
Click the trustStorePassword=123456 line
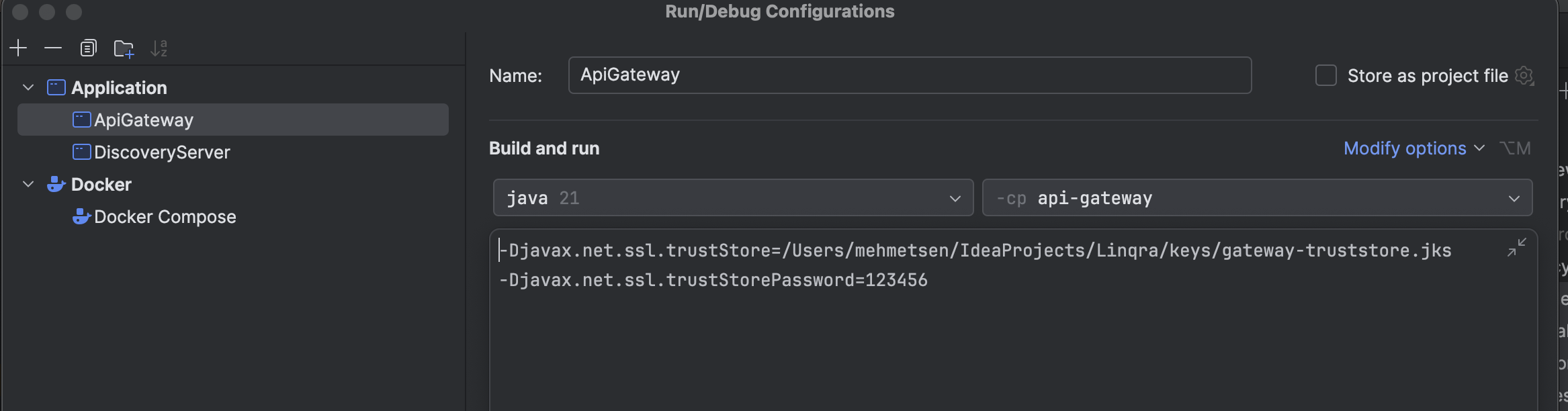(713, 280)
